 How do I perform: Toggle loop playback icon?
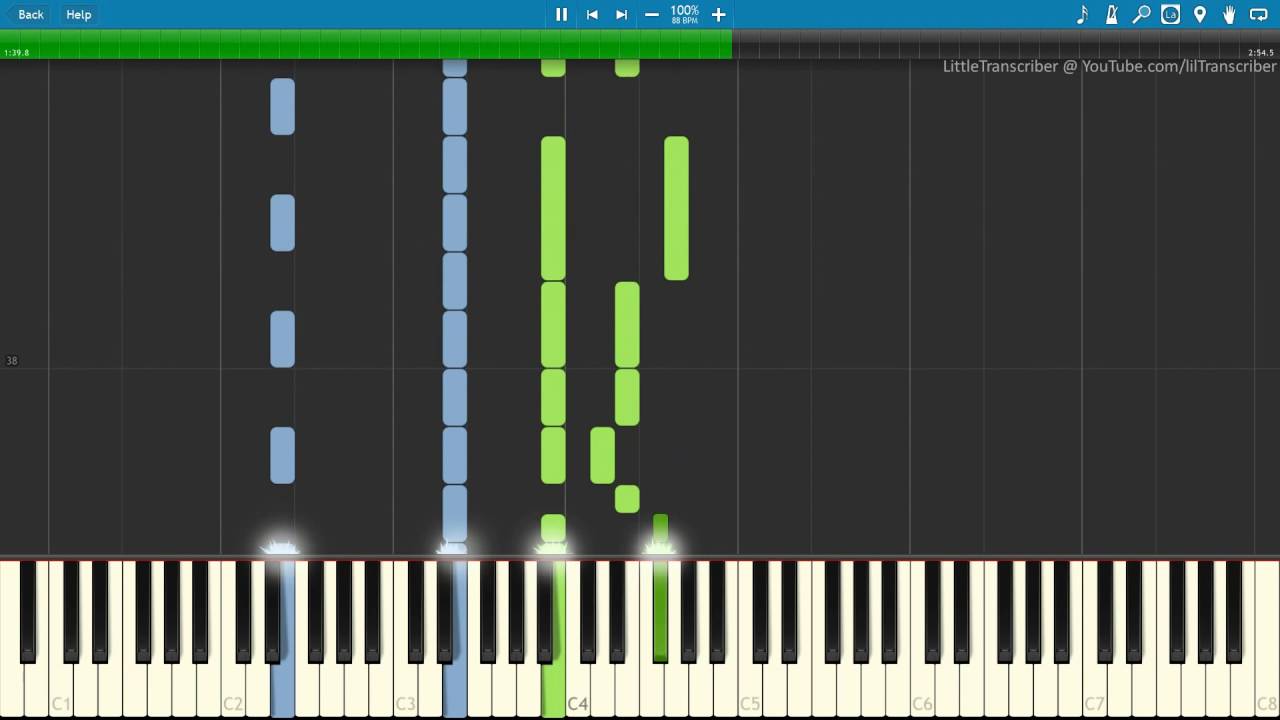coord(1259,14)
